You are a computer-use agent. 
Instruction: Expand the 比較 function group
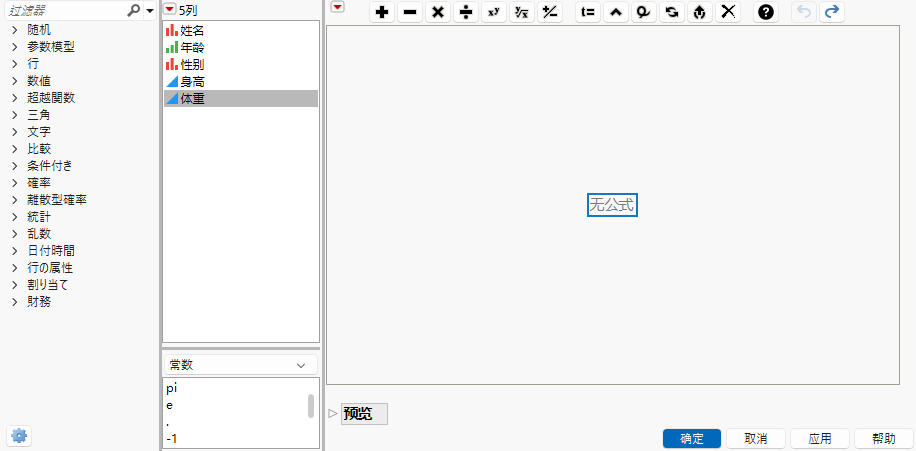(x=15, y=149)
